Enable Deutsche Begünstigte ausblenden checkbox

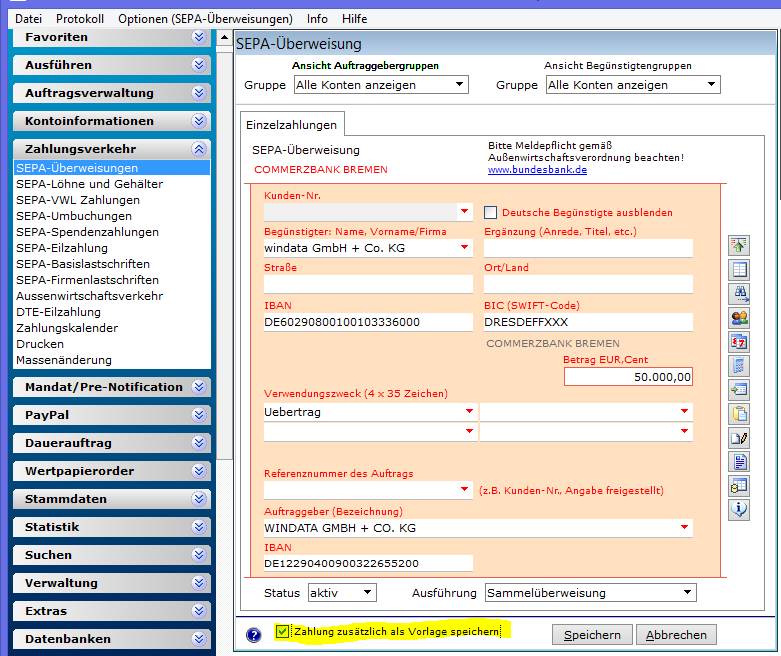[490, 213]
